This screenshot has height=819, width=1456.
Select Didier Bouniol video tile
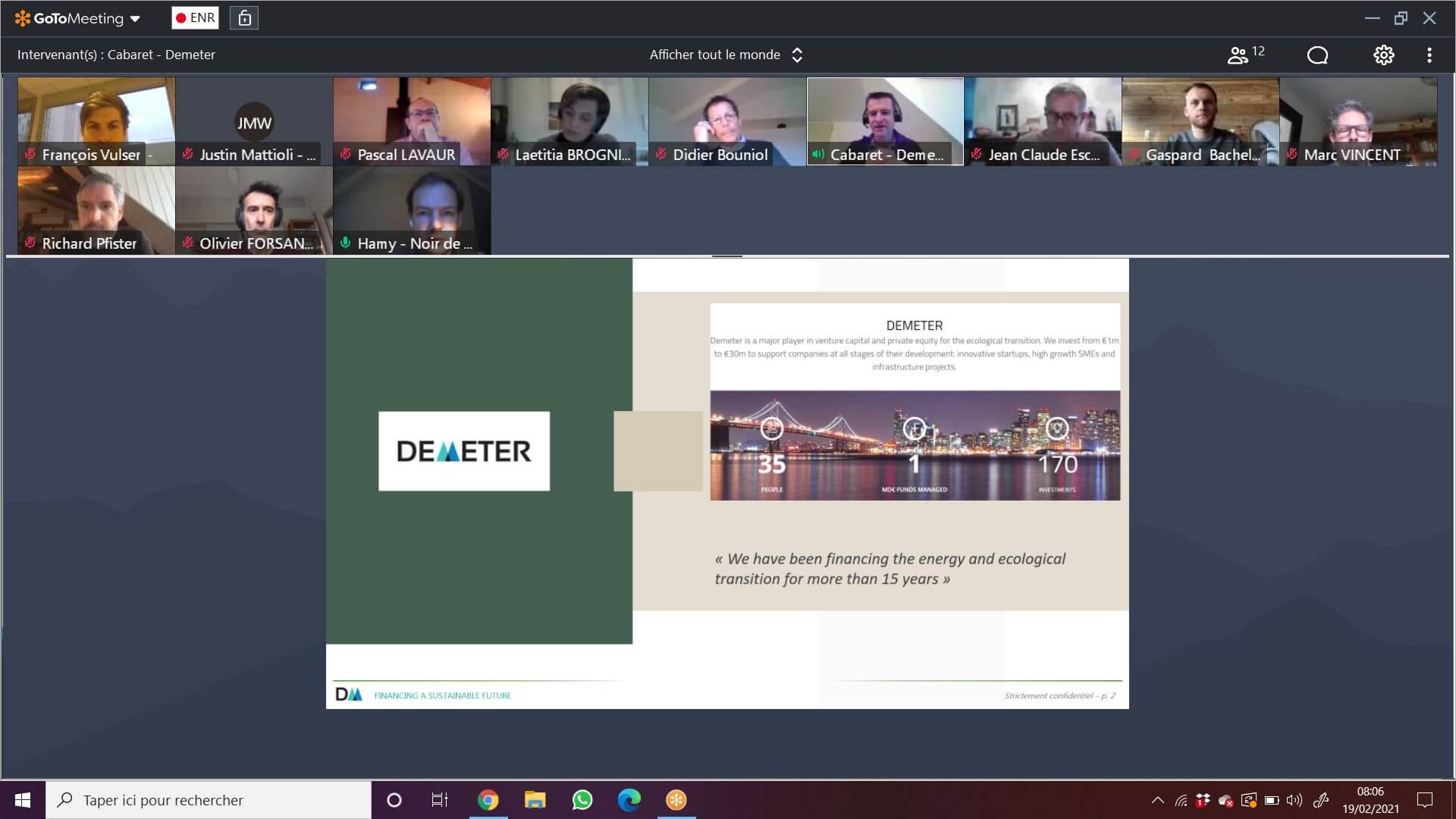(x=727, y=121)
